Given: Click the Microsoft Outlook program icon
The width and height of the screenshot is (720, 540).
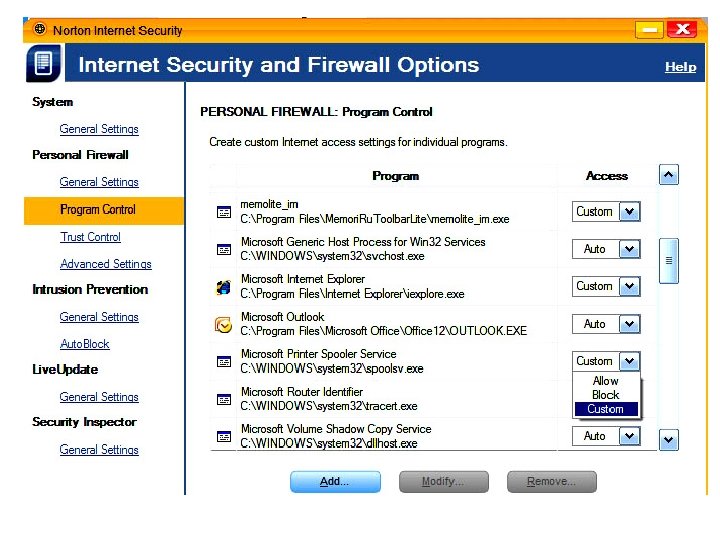Looking at the screenshot, I should tap(224, 325).
